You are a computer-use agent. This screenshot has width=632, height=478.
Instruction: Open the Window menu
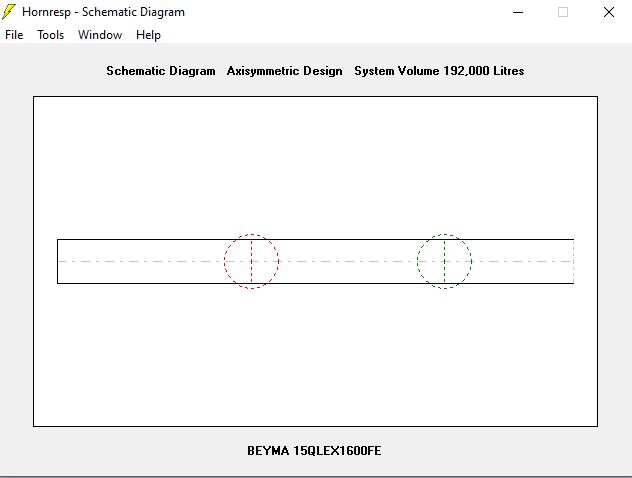(x=100, y=35)
